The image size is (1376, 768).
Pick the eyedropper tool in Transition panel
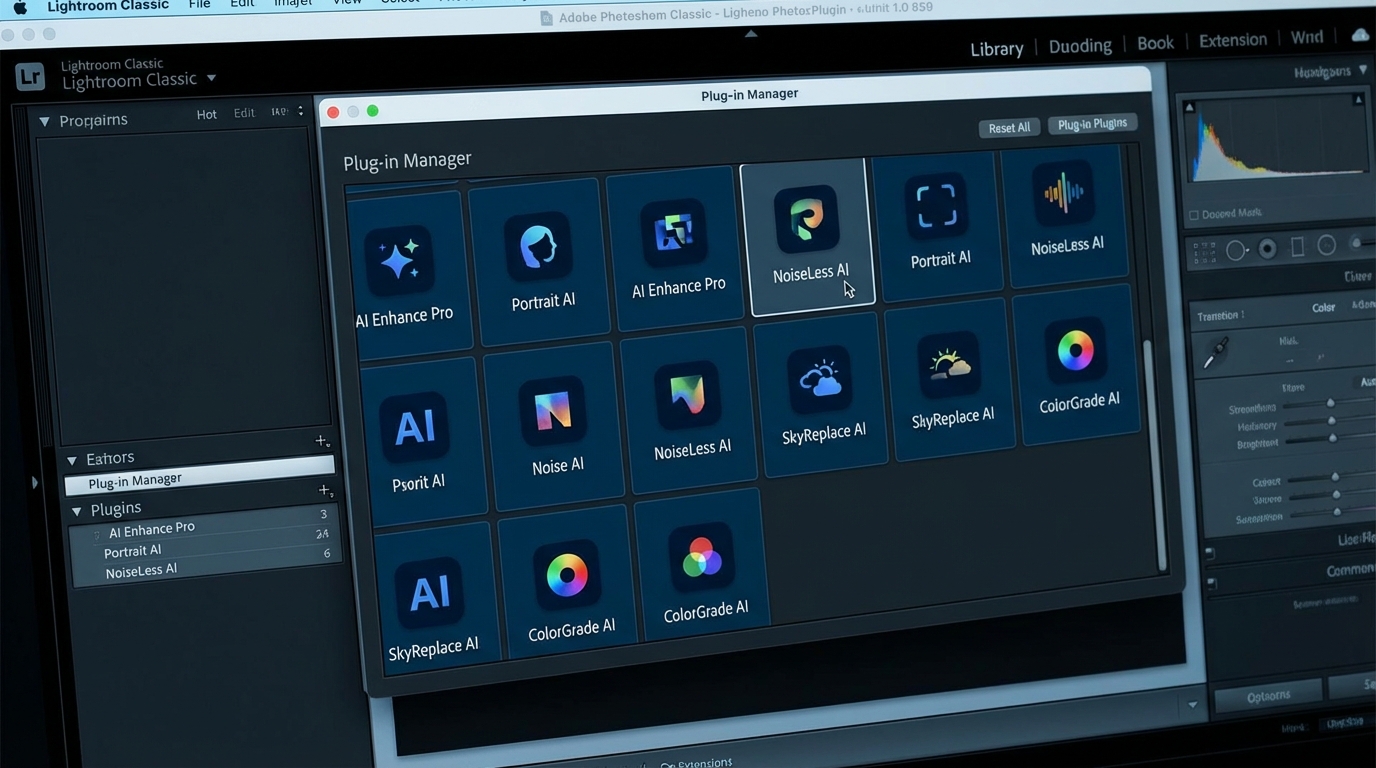[1216, 352]
